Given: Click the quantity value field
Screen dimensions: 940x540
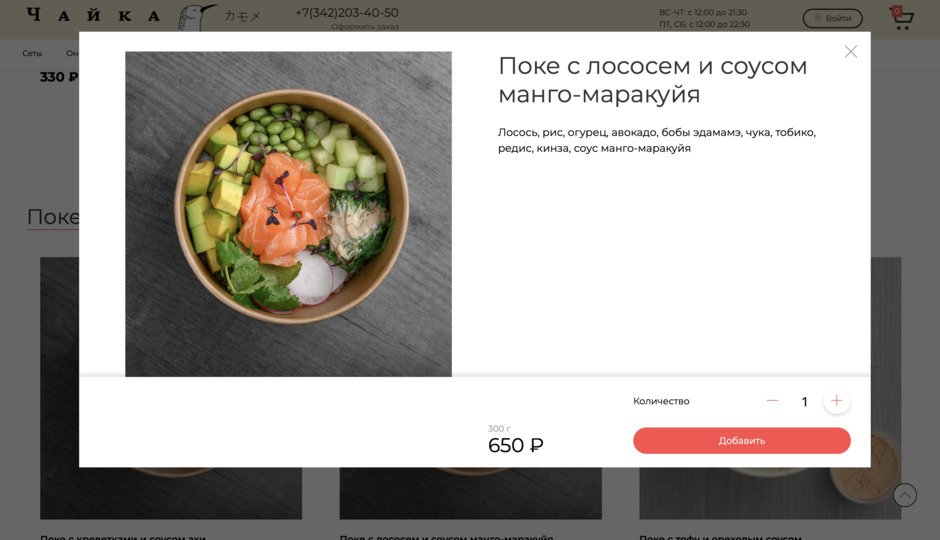Looking at the screenshot, I should point(804,402).
